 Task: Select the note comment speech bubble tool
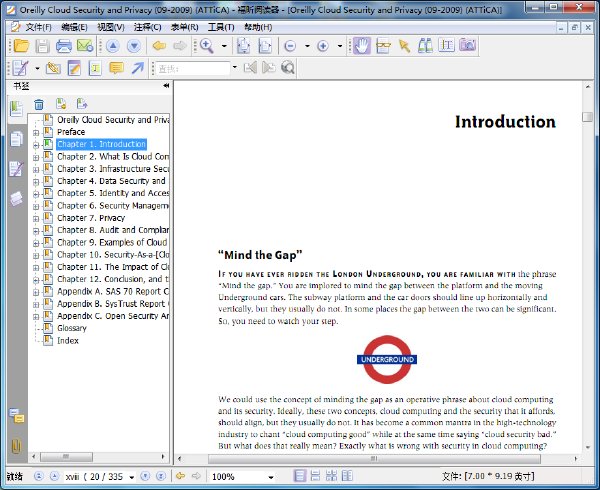click(116, 68)
